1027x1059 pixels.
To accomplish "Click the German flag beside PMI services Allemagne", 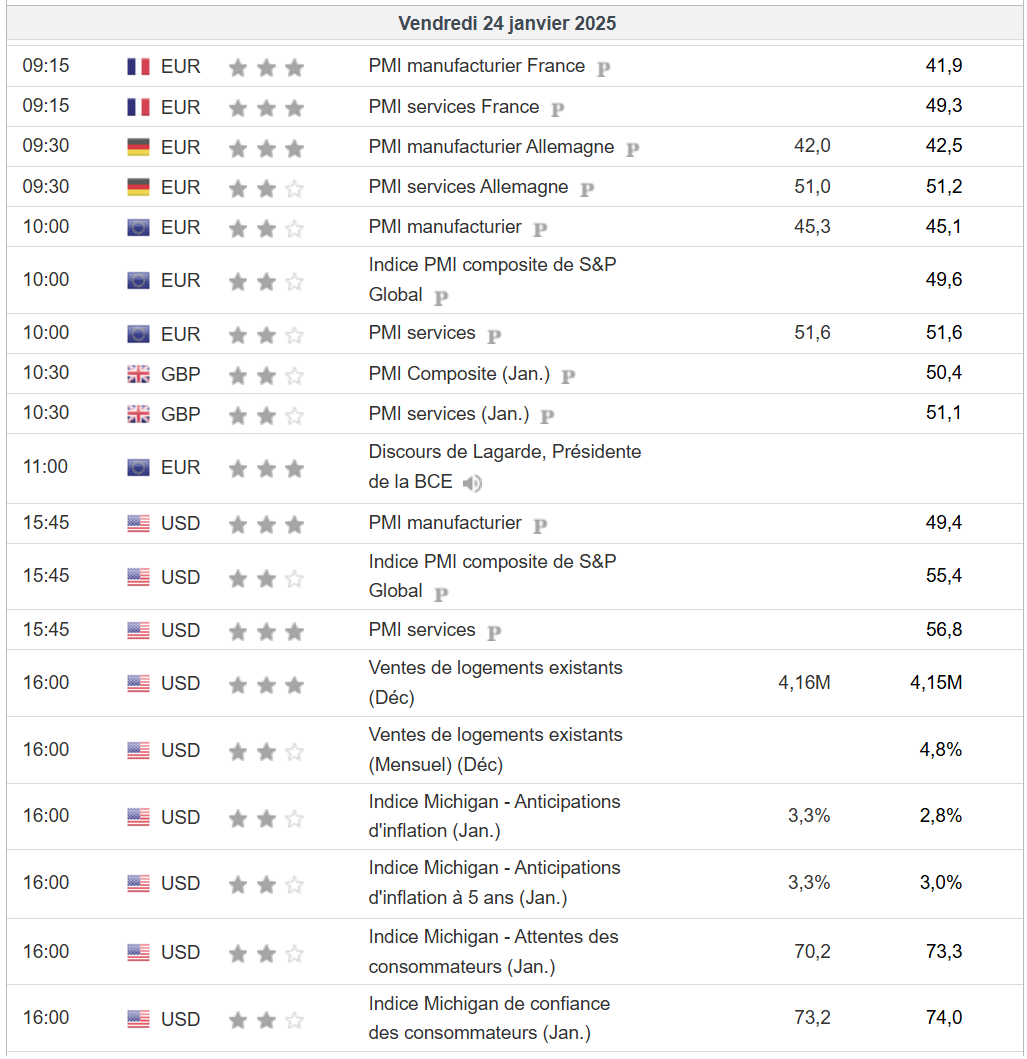I will pos(138,188).
